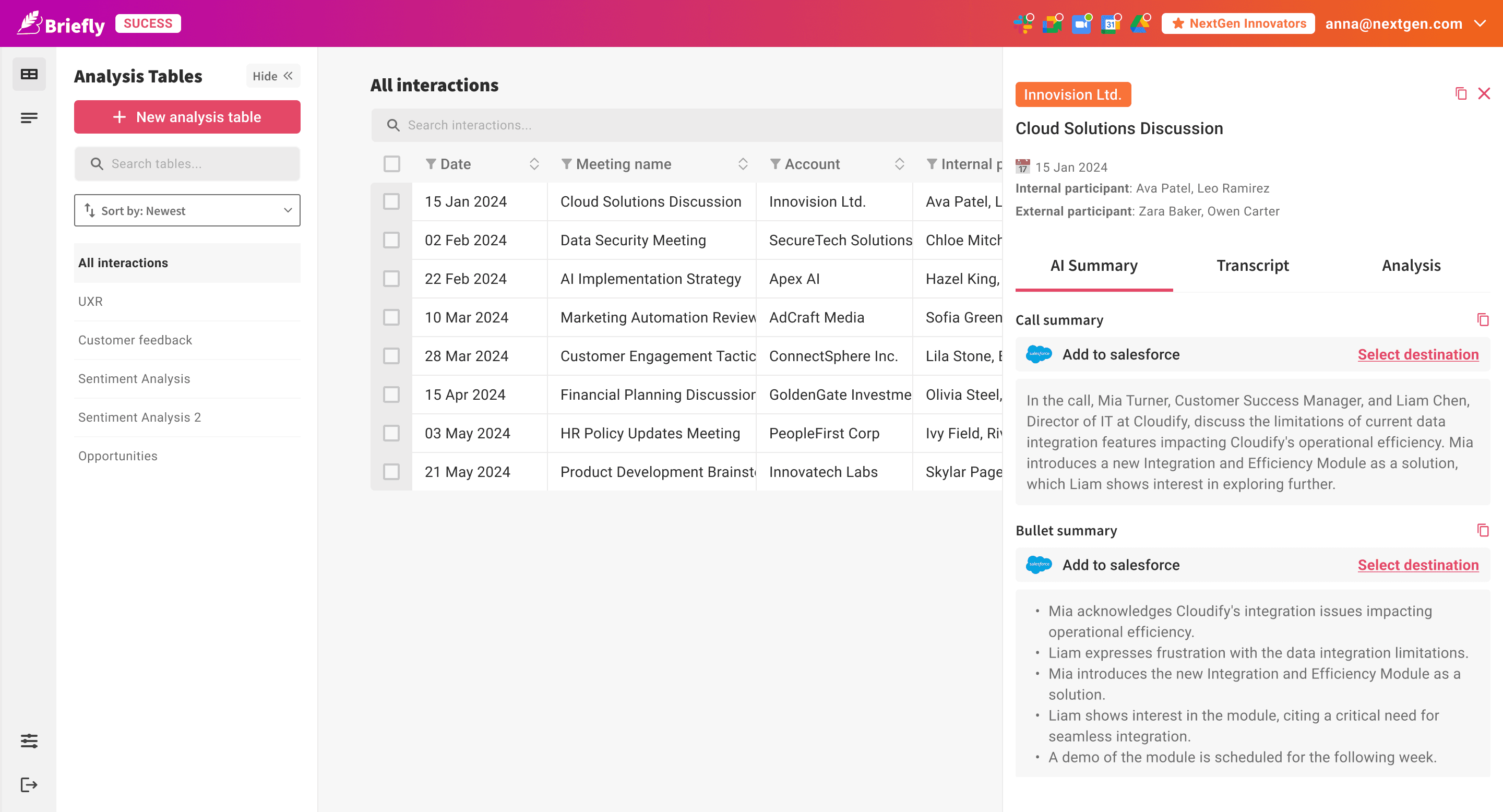Click the Google Drive integration icon
This screenshot has width=1503, height=812.
(x=1139, y=24)
